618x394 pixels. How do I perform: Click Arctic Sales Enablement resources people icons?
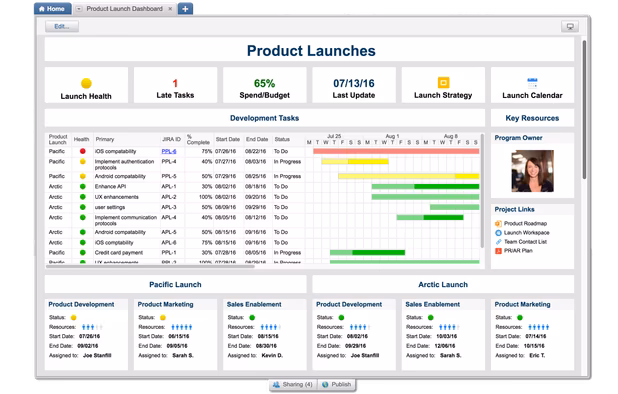[x=449, y=327]
